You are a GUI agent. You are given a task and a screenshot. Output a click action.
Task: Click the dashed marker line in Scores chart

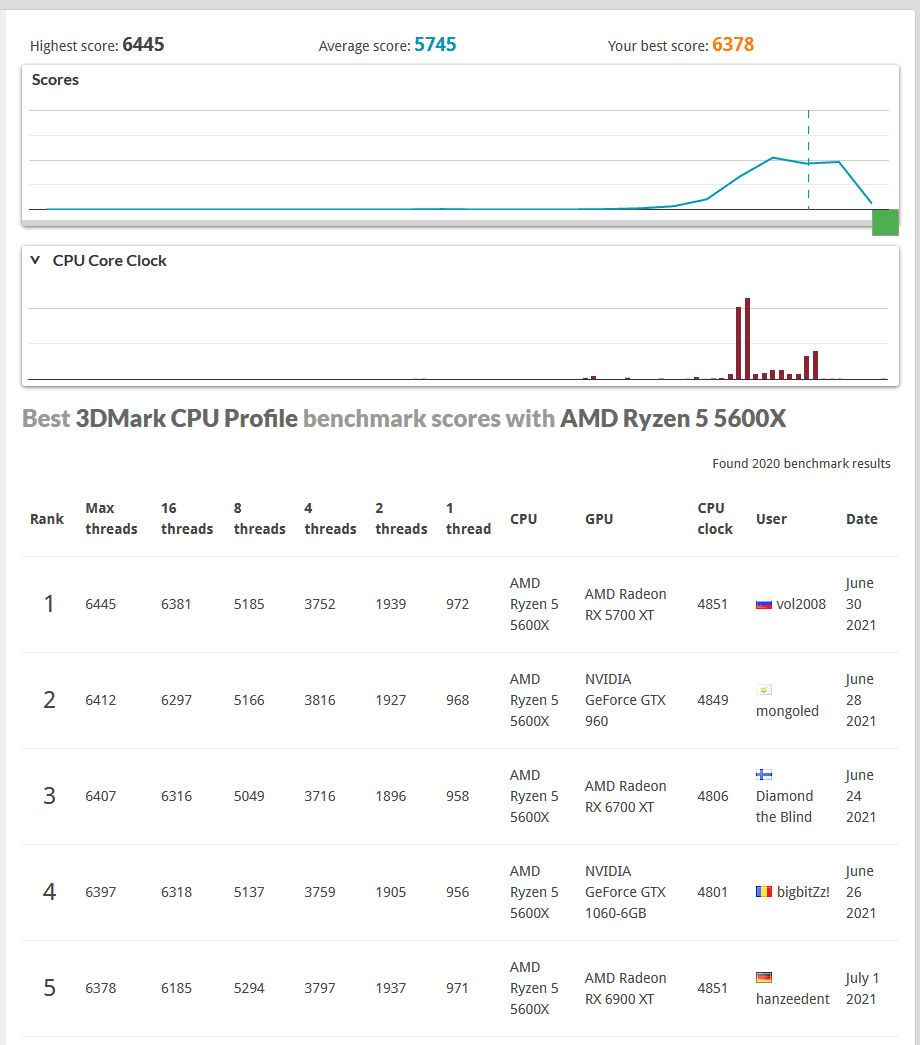pyautogui.click(x=809, y=160)
